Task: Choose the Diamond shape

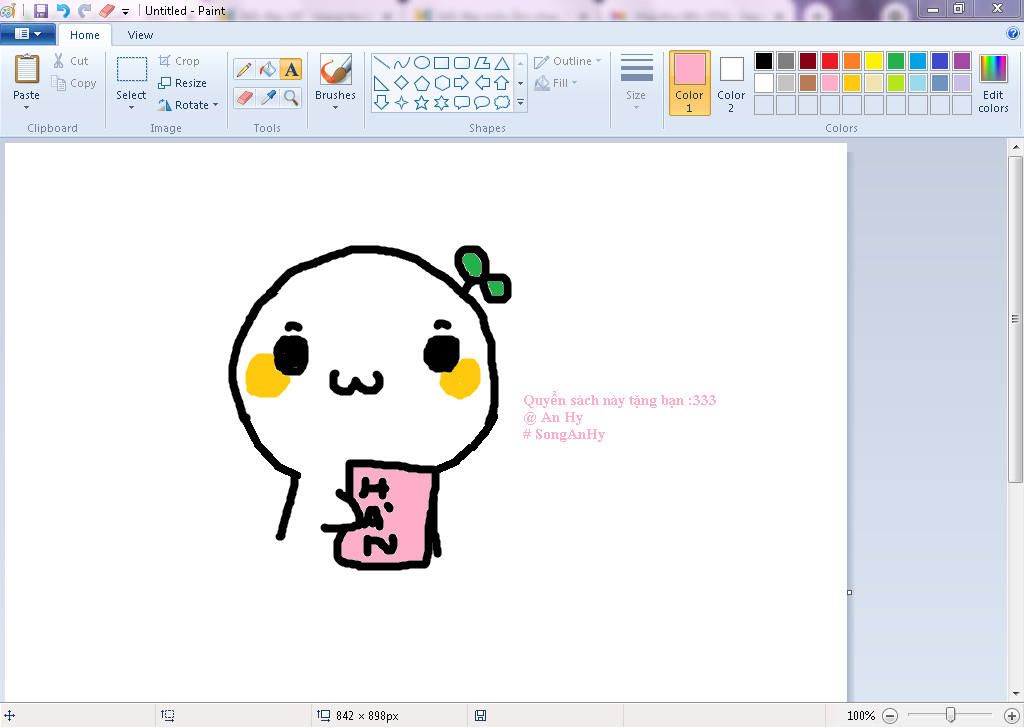Action: pyautogui.click(x=402, y=83)
